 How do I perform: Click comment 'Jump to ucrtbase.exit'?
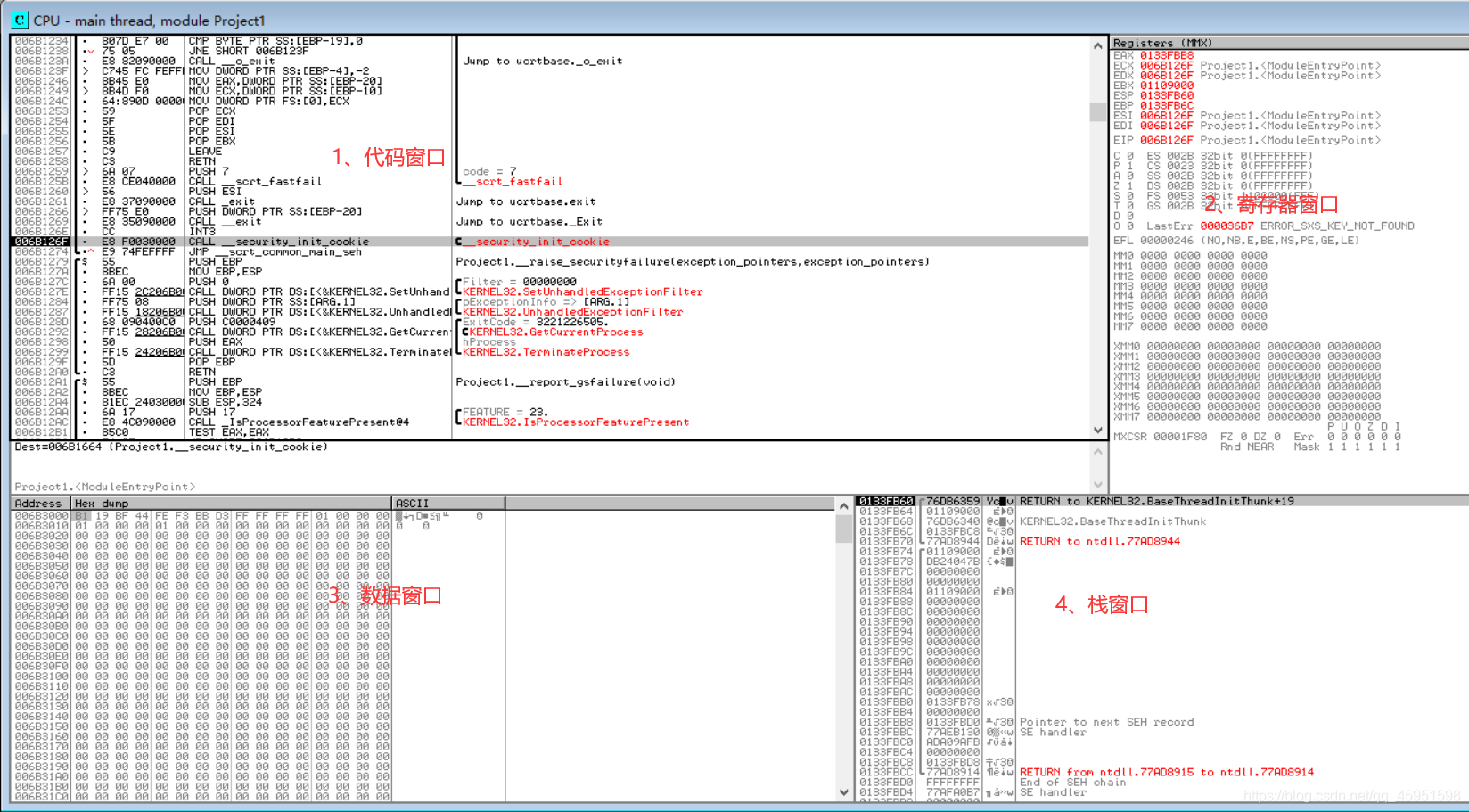tap(526, 201)
